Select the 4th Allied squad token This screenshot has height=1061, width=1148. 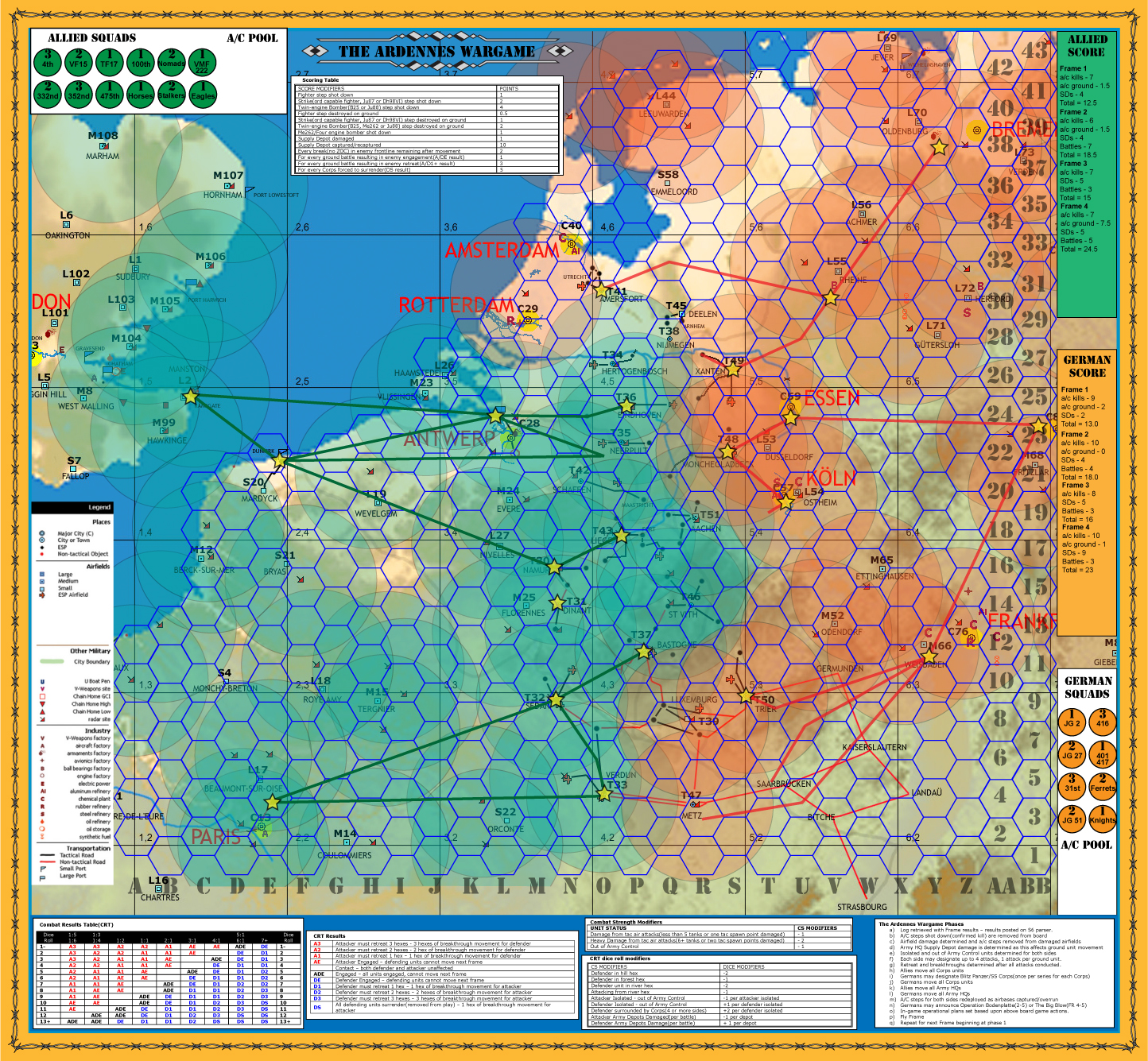tap(48, 62)
